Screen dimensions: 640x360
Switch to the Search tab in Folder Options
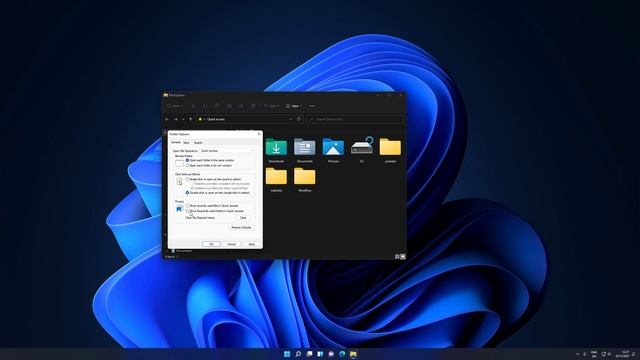(198, 143)
